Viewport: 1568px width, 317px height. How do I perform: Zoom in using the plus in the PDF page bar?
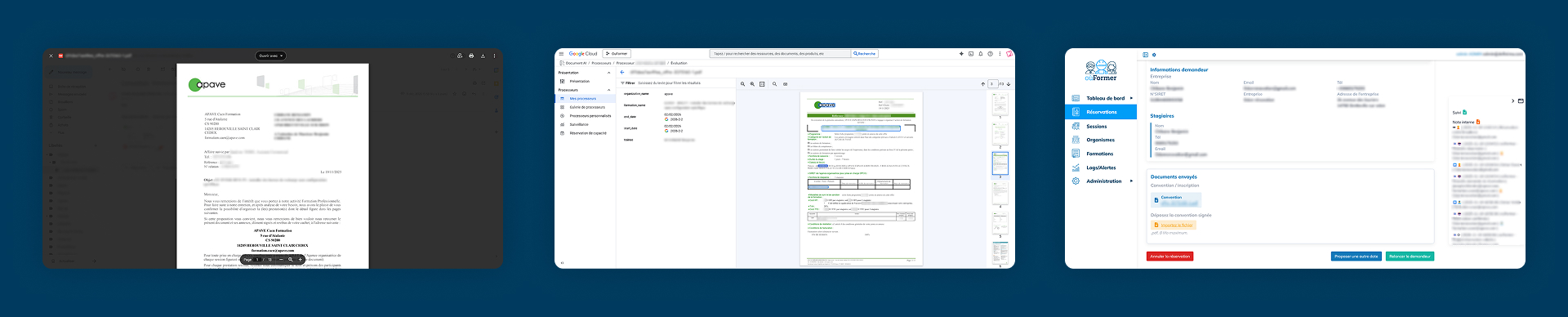[x=300, y=259]
